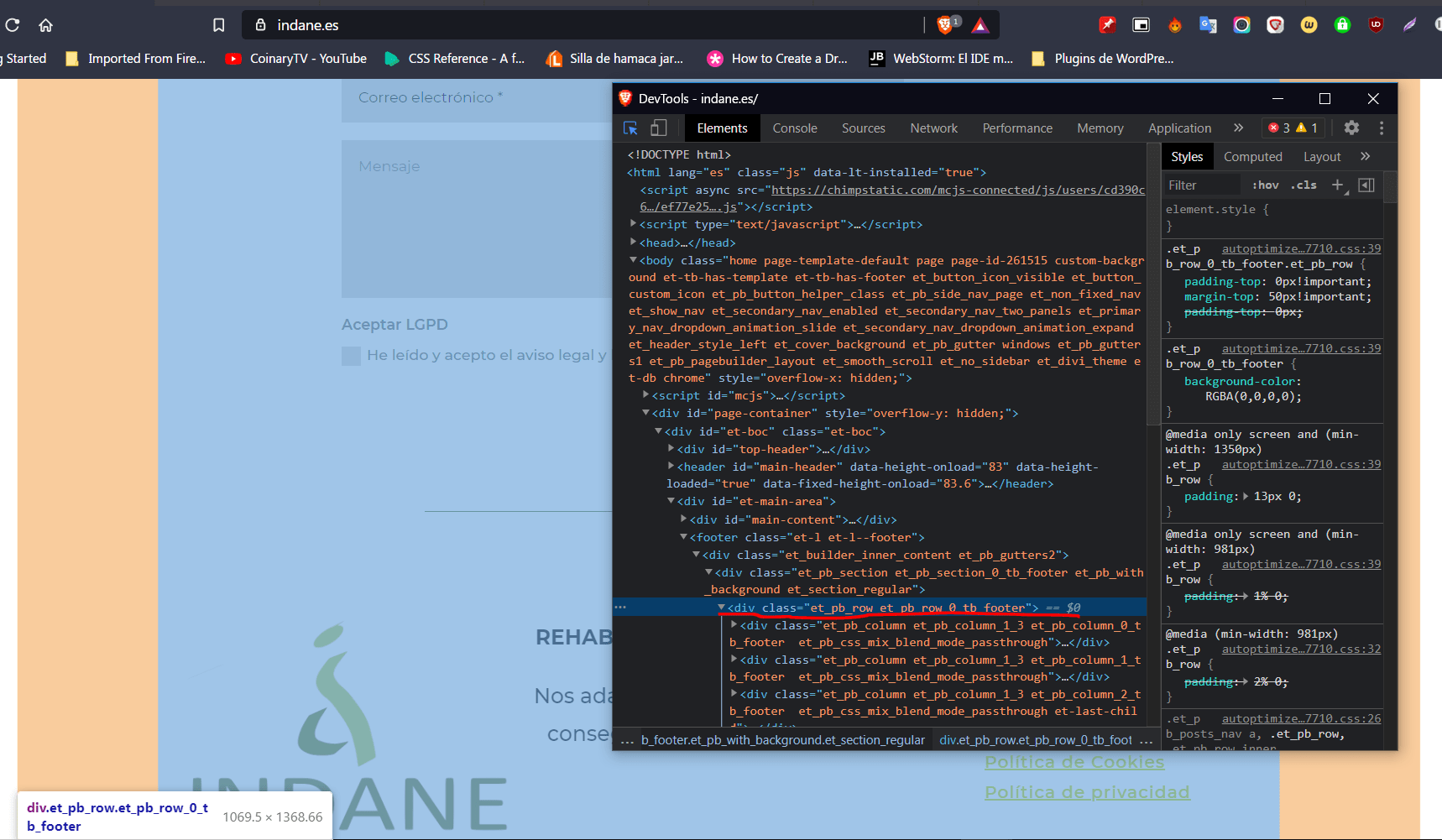Click the Google Translate extension icon
This screenshot has width=1442, height=840.
point(1208,25)
